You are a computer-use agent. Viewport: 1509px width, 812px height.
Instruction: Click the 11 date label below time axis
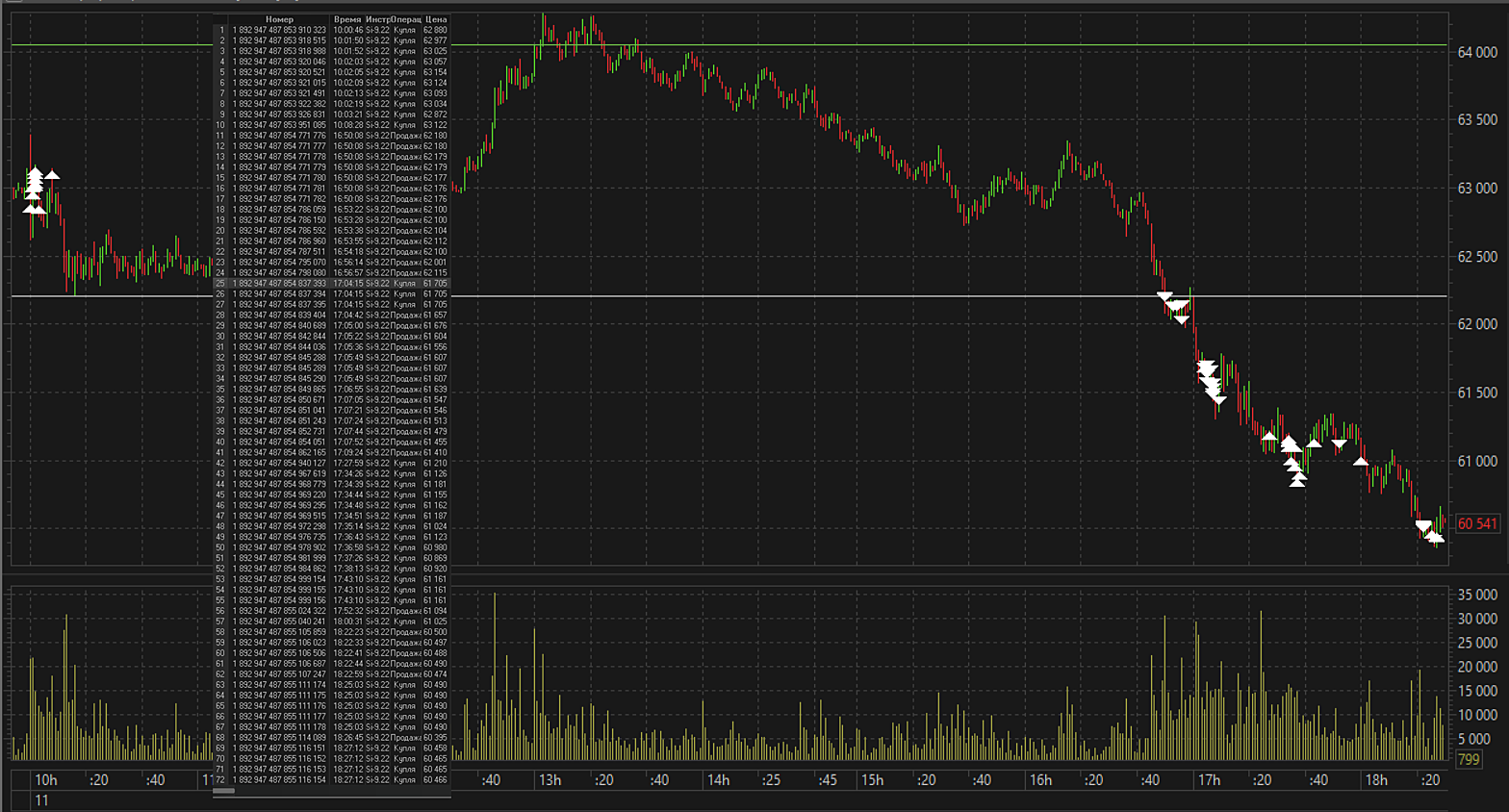[x=41, y=800]
